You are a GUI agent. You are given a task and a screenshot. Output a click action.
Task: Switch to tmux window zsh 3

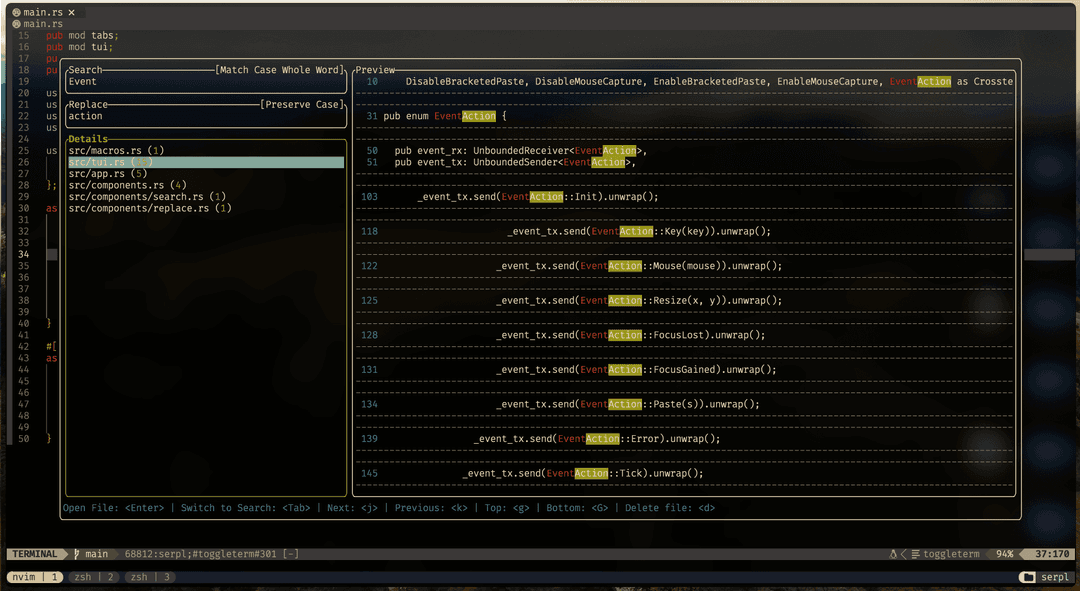pos(150,577)
